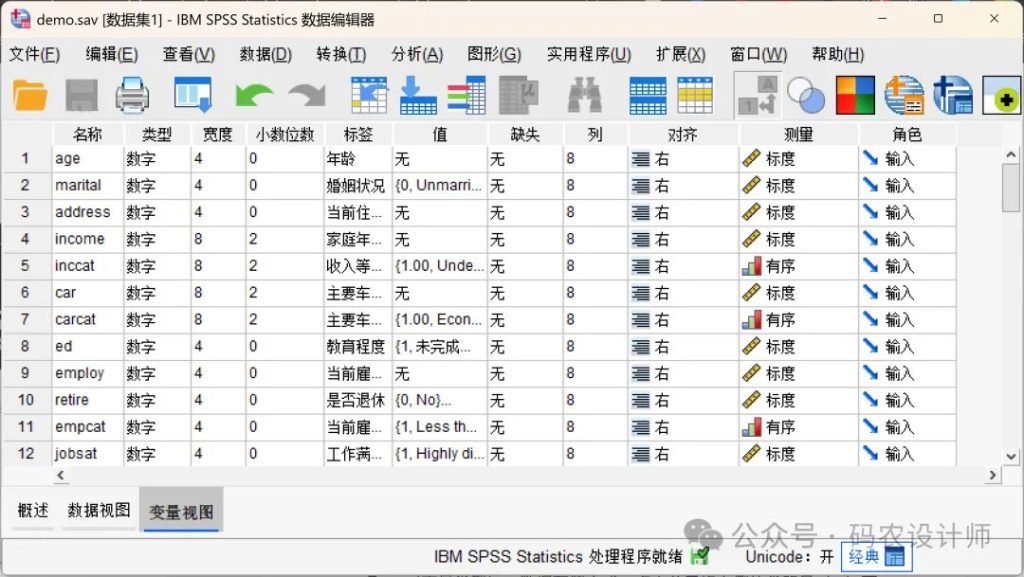Open the 转换(T) menu
Screen dimensions: 1024x577
point(341,54)
